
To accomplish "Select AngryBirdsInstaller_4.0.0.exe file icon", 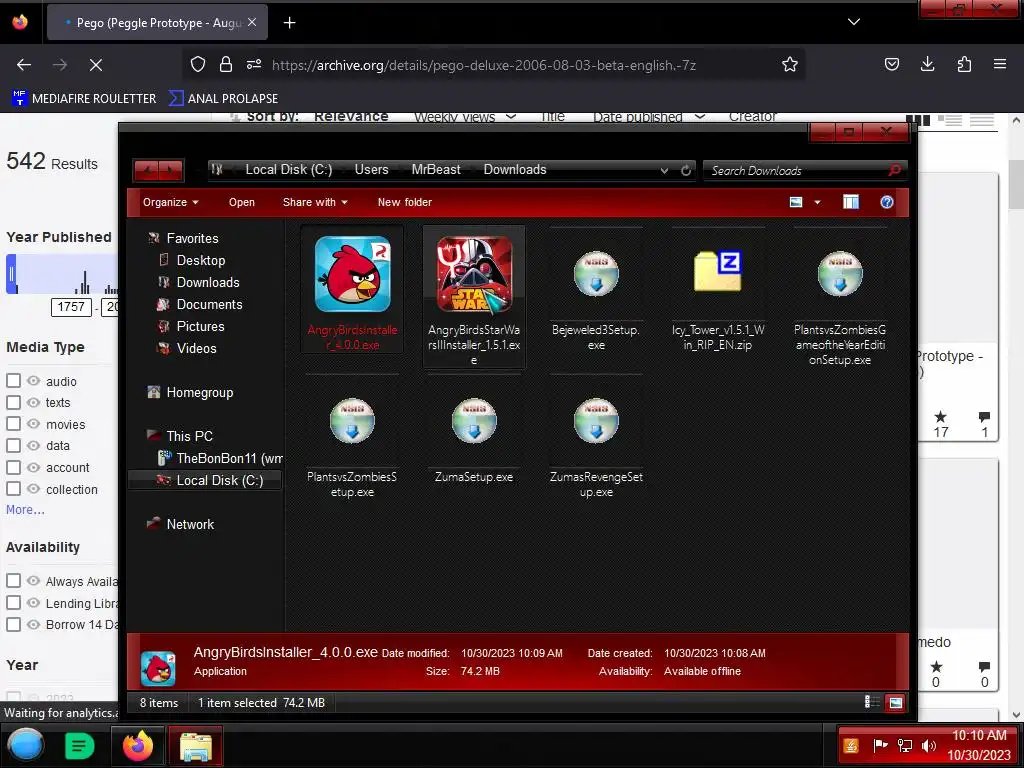I will [353, 274].
